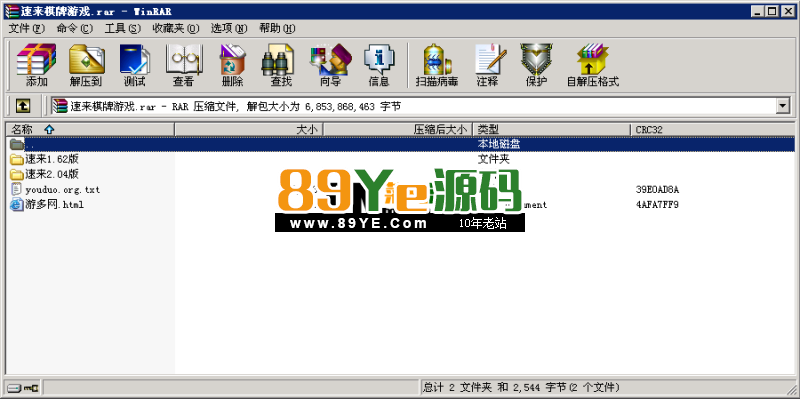The image size is (800, 399).
Task: Run the 测试 (Test) archive tool
Action: pyautogui.click(x=134, y=65)
